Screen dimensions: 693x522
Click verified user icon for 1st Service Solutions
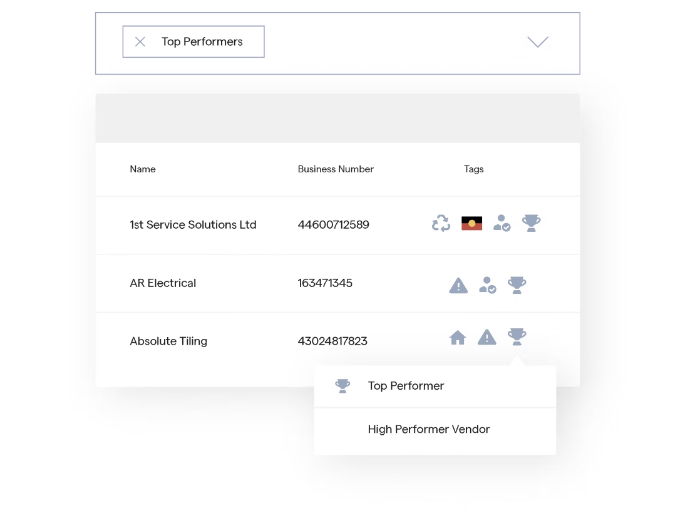502,224
